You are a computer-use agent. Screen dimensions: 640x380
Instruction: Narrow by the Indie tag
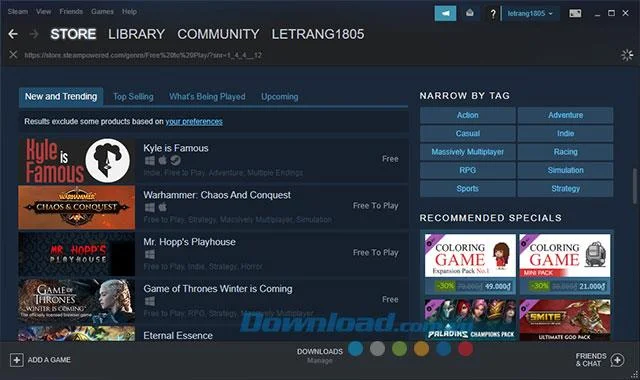565,133
